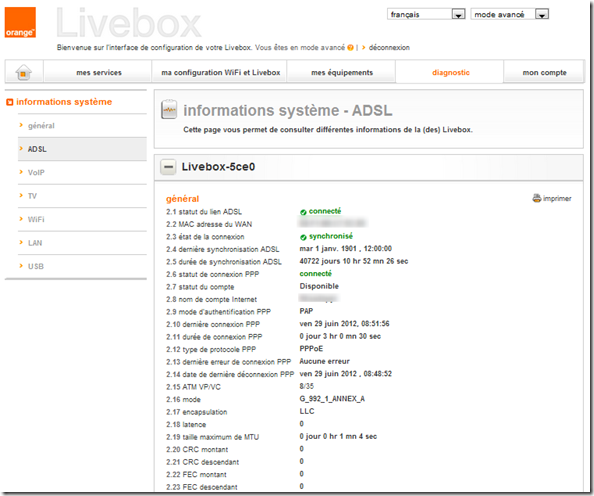Click green check icon beside connecté status
Image resolution: width=594 pixels, height=496 pixels.
pos(303,212)
